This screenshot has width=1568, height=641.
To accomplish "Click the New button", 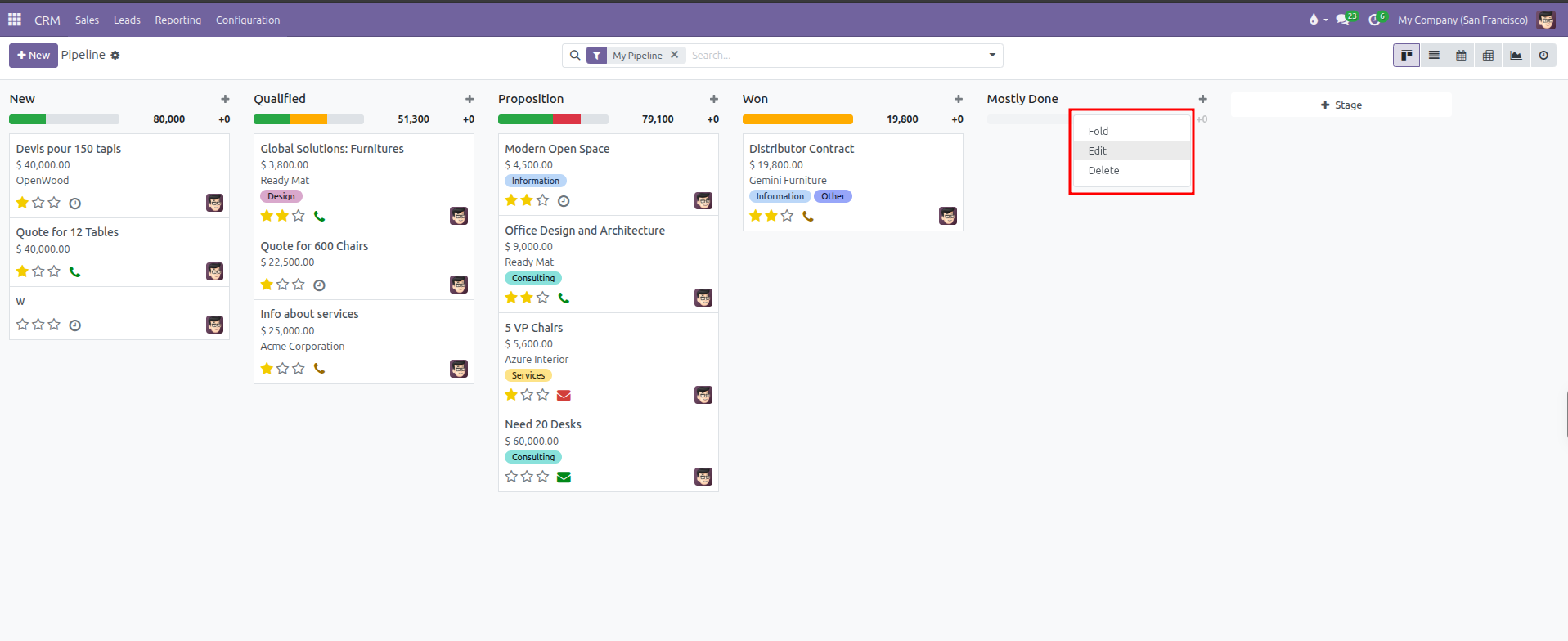I will [x=34, y=56].
